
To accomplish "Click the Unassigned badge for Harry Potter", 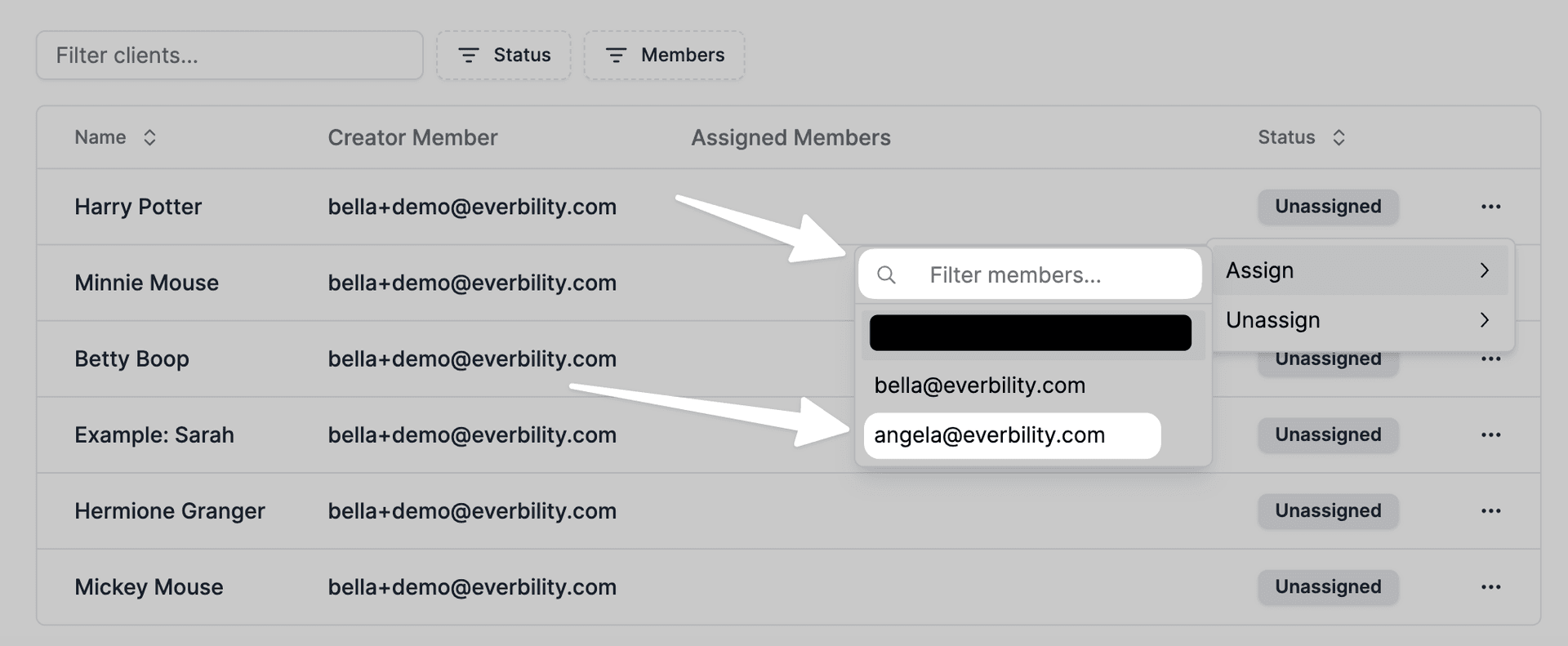I will [1328, 207].
